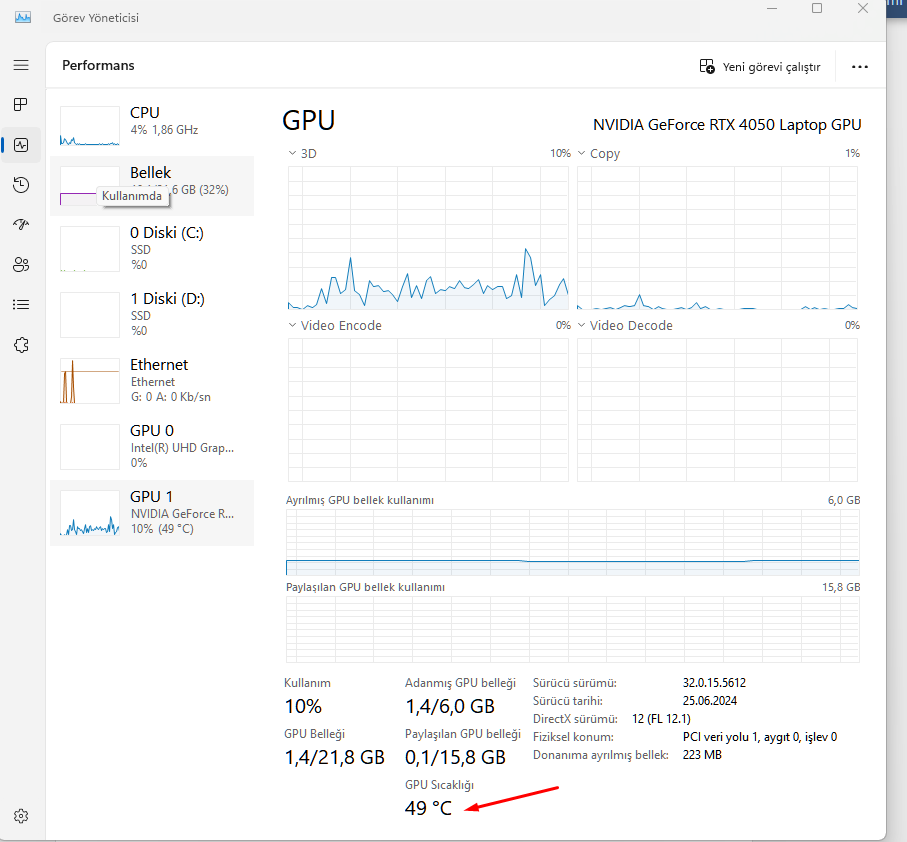Expand the Video Encode graph selector
The height and width of the screenshot is (842, 907).
coord(292,326)
